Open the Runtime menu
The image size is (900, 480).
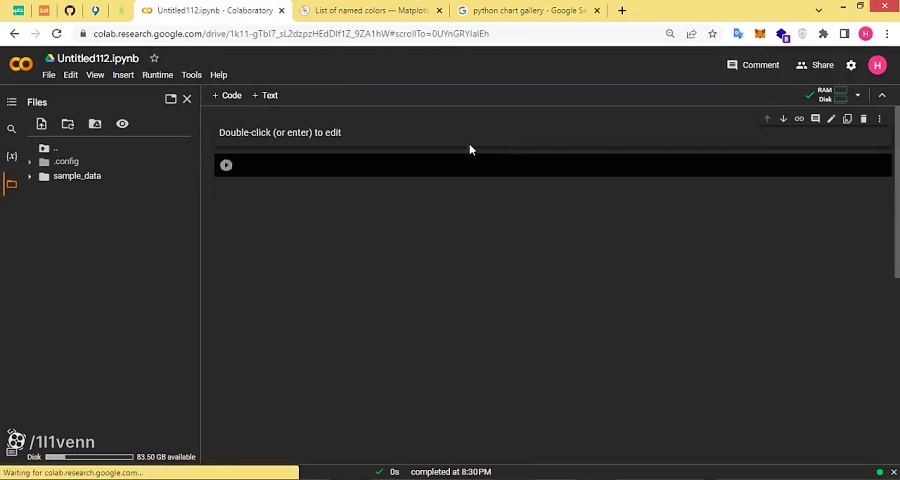[157, 75]
